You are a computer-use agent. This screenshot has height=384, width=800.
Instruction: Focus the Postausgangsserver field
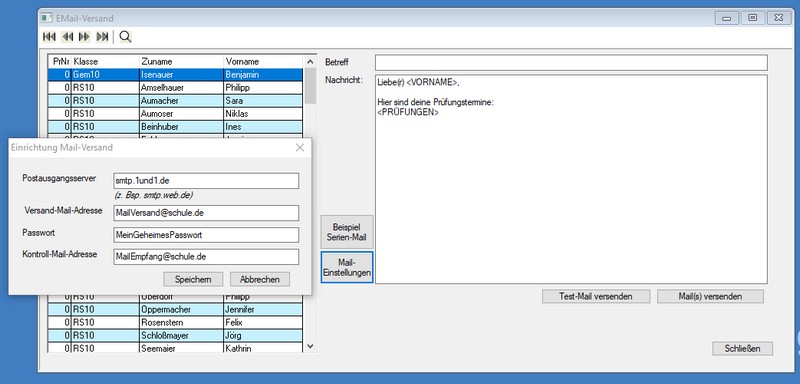point(206,181)
